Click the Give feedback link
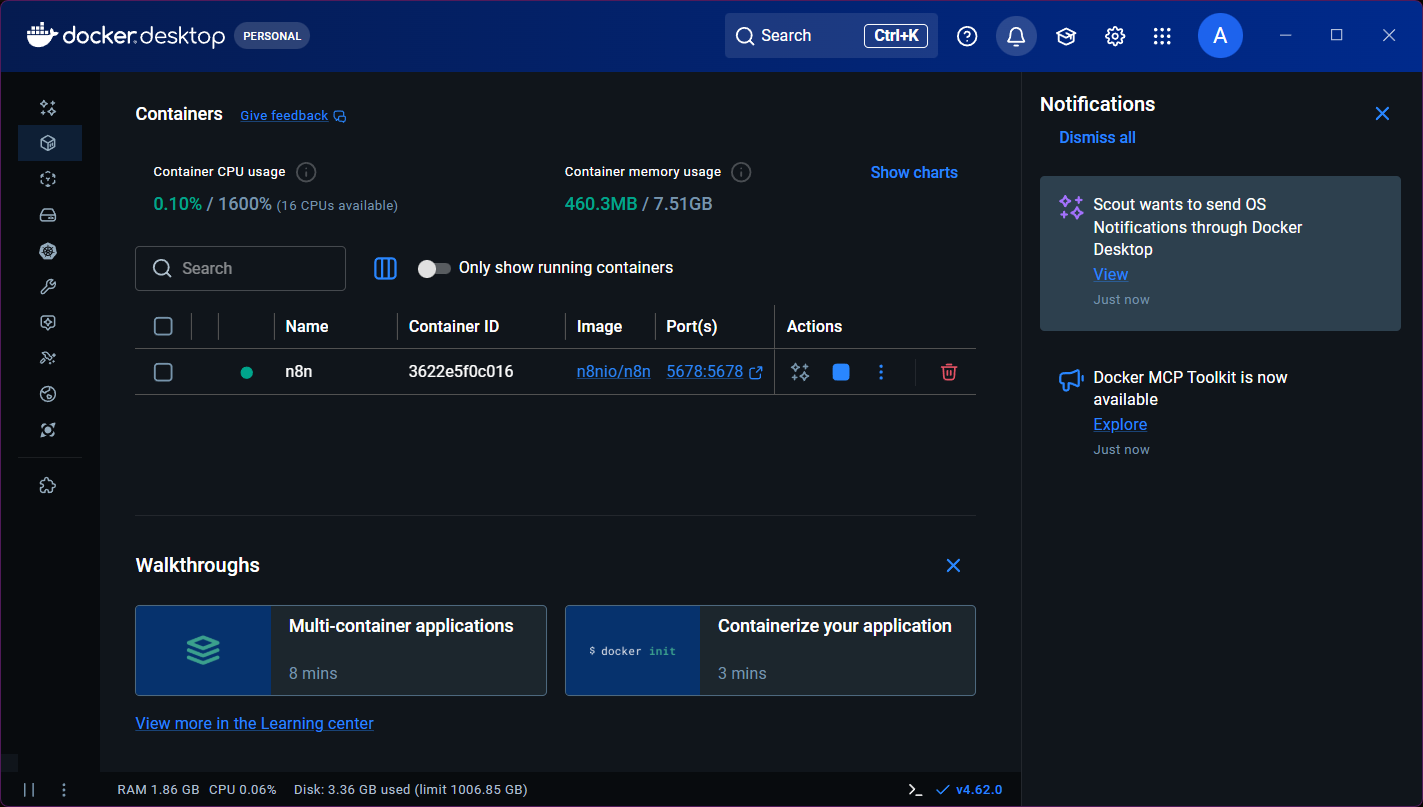 pyautogui.click(x=284, y=116)
